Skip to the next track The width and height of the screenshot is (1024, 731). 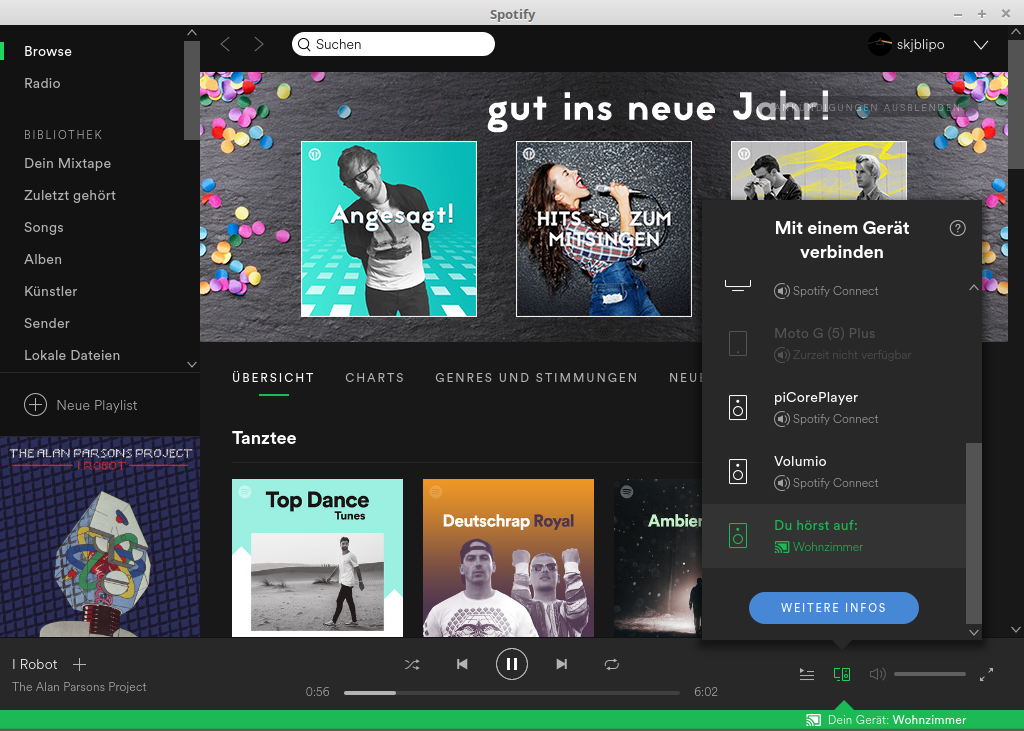(x=562, y=664)
